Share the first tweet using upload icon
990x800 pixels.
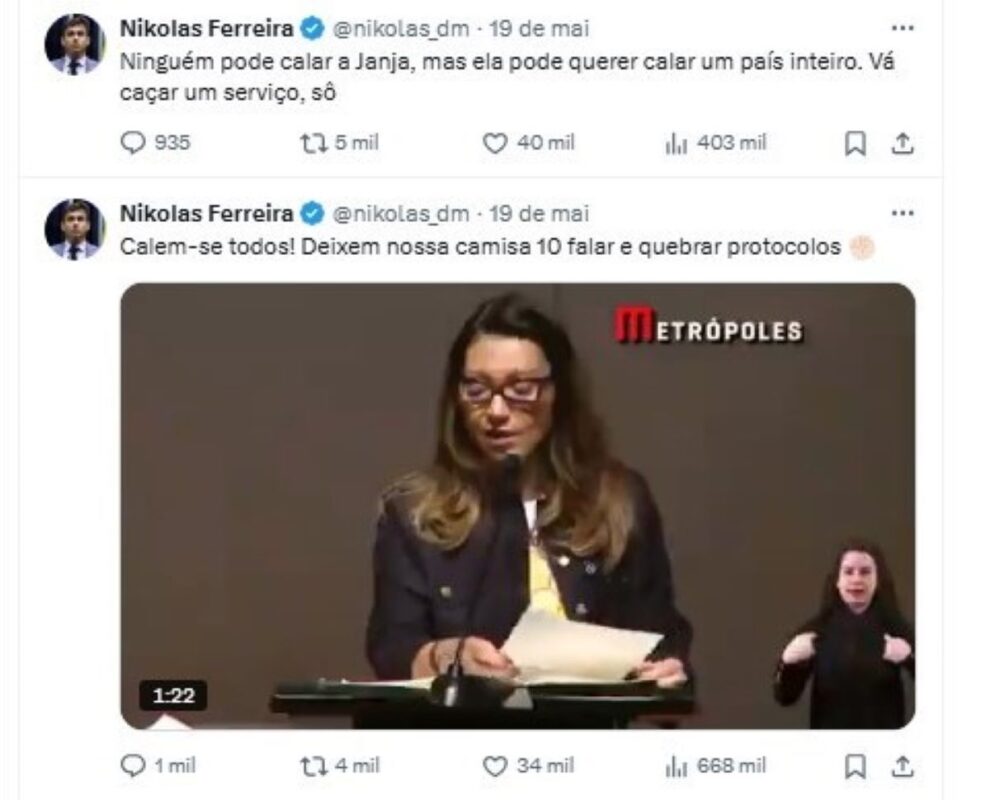click(x=903, y=143)
